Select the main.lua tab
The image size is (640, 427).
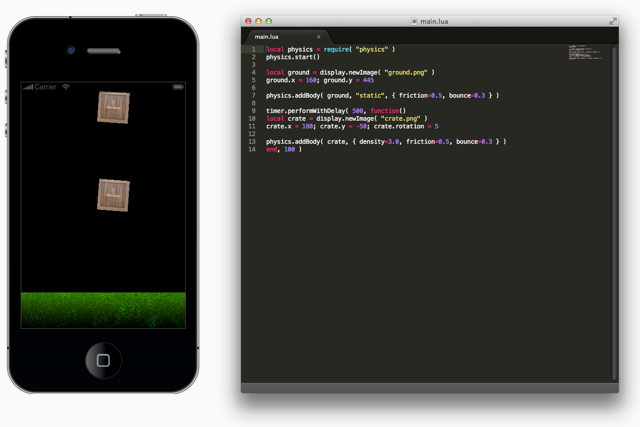pos(268,37)
